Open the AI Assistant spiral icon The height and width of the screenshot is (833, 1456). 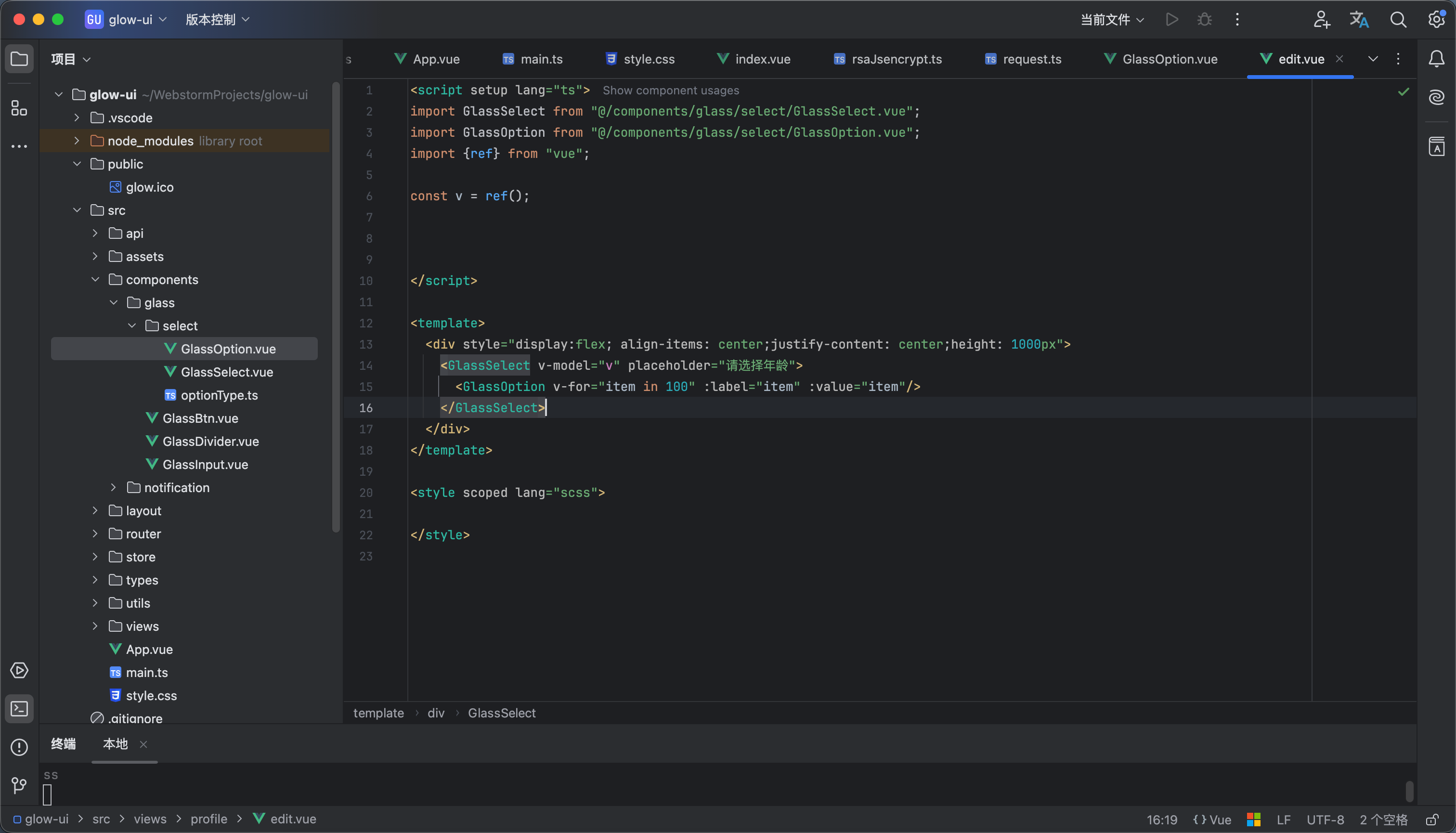pos(1436,97)
